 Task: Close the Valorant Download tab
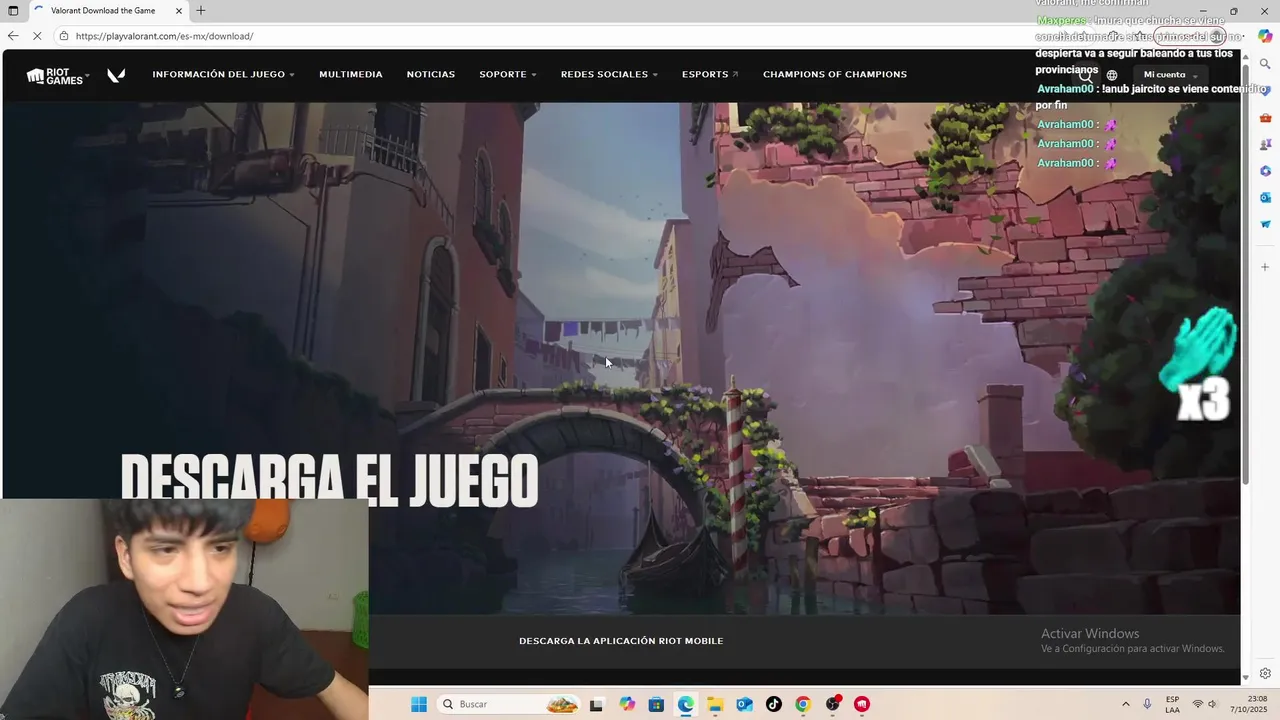coord(179,11)
